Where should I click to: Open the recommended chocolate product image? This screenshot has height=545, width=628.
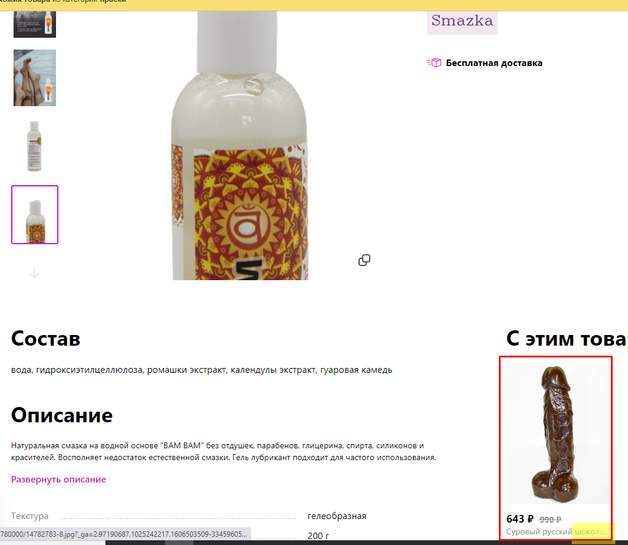[x=557, y=430]
